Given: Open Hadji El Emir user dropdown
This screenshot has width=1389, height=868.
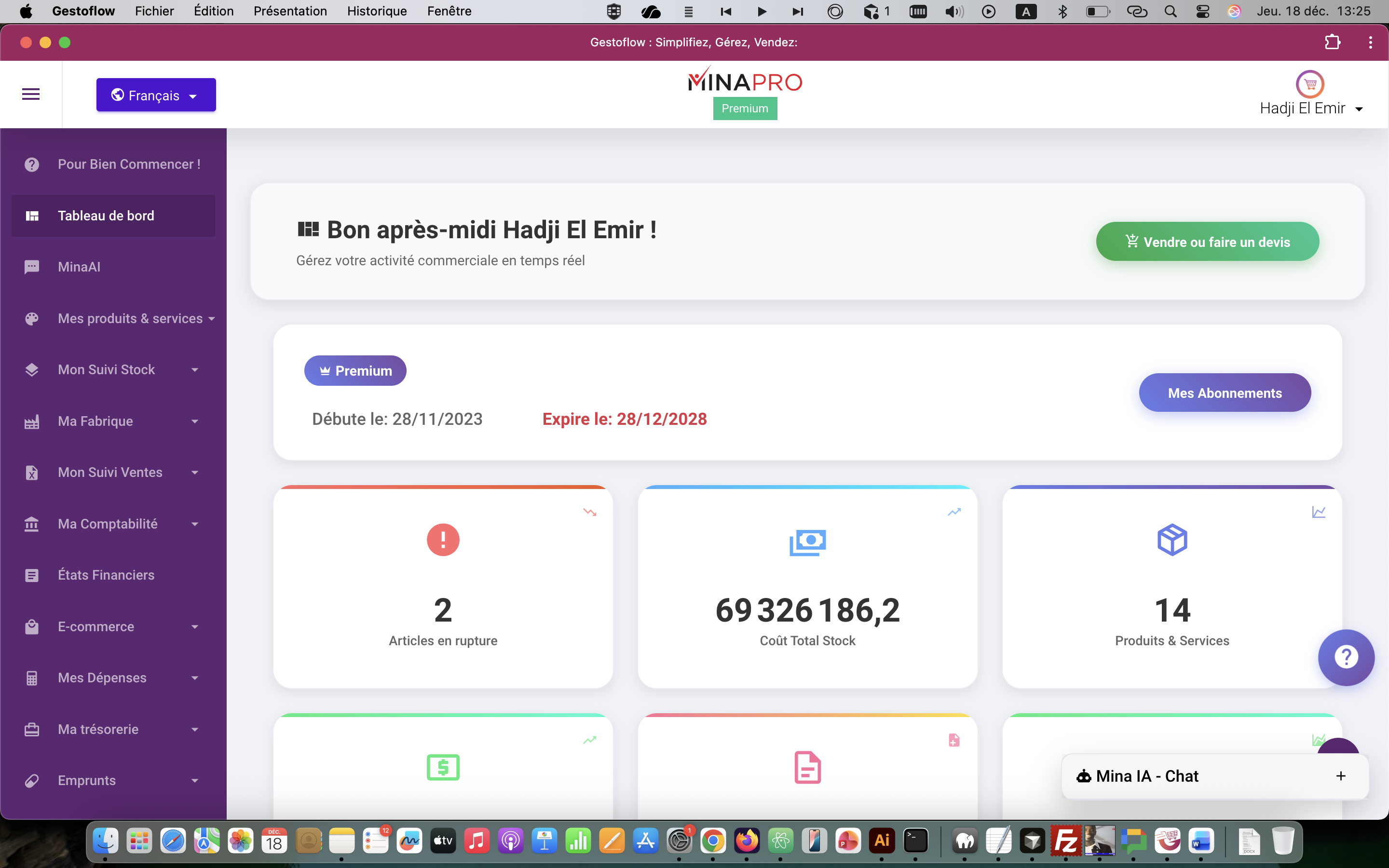Looking at the screenshot, I should (x=1311, y=108).
